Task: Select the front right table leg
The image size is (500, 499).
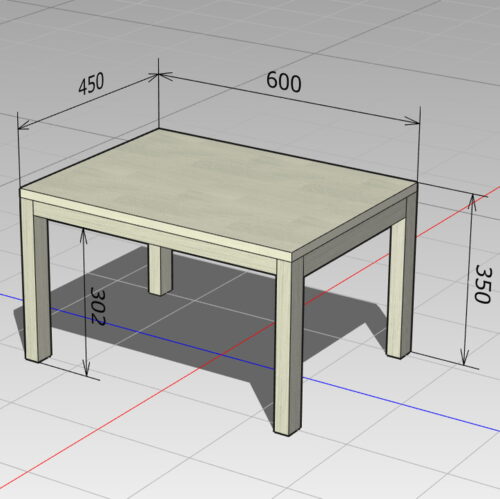Action: point(289,347)
